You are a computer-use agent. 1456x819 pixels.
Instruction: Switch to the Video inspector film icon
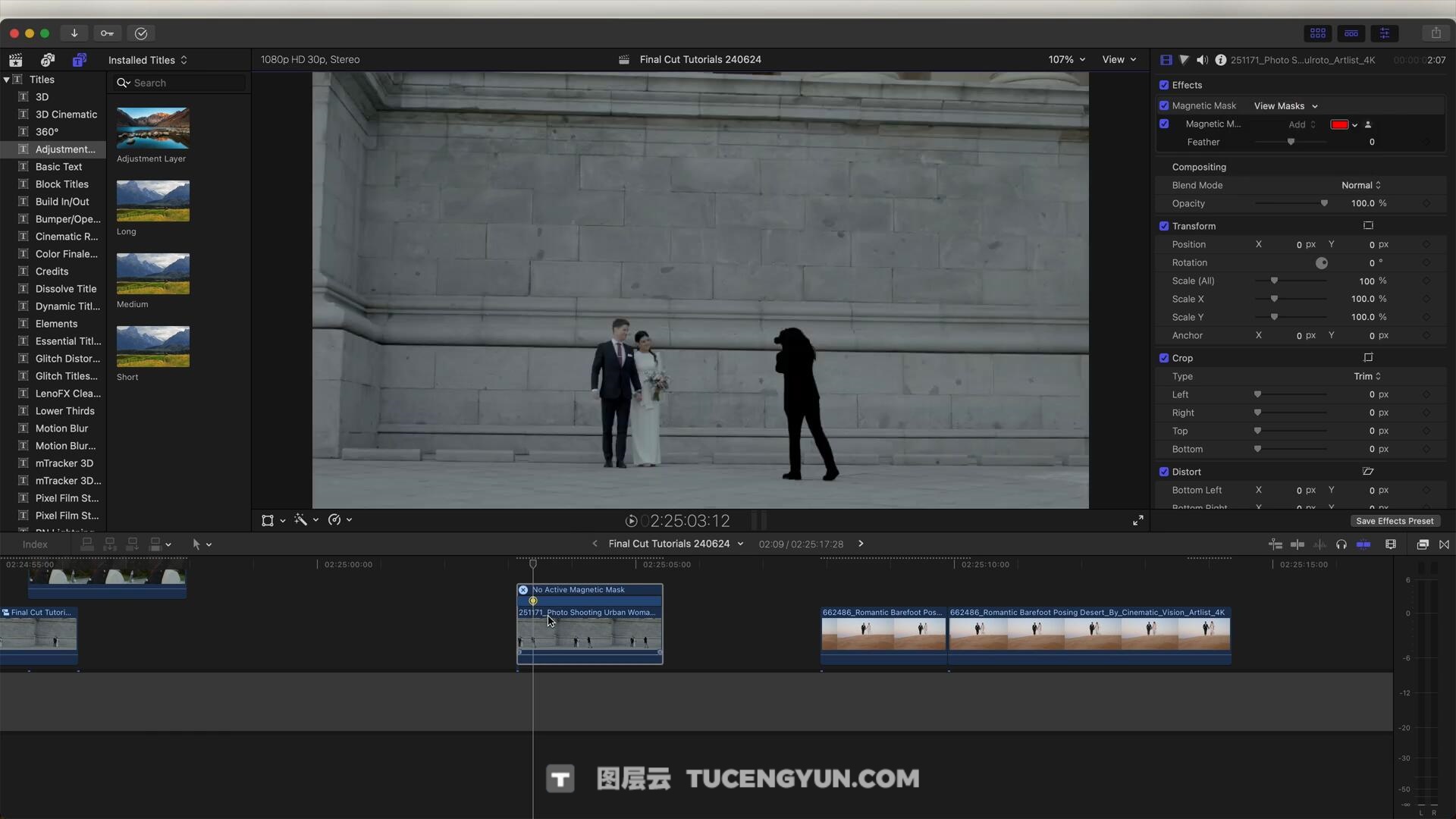[x=1166, y=60]
